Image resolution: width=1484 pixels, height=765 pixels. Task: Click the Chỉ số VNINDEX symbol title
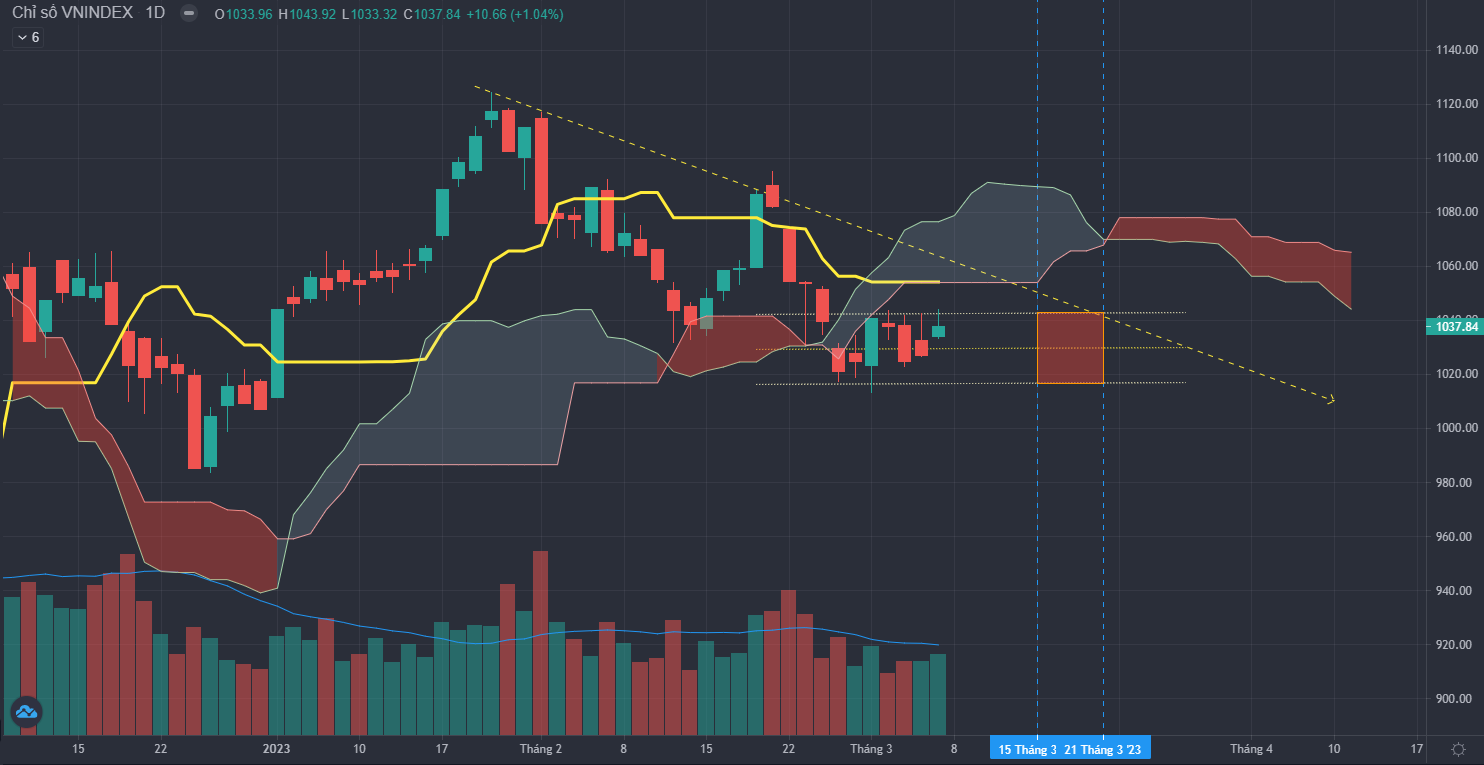point(72,14)
